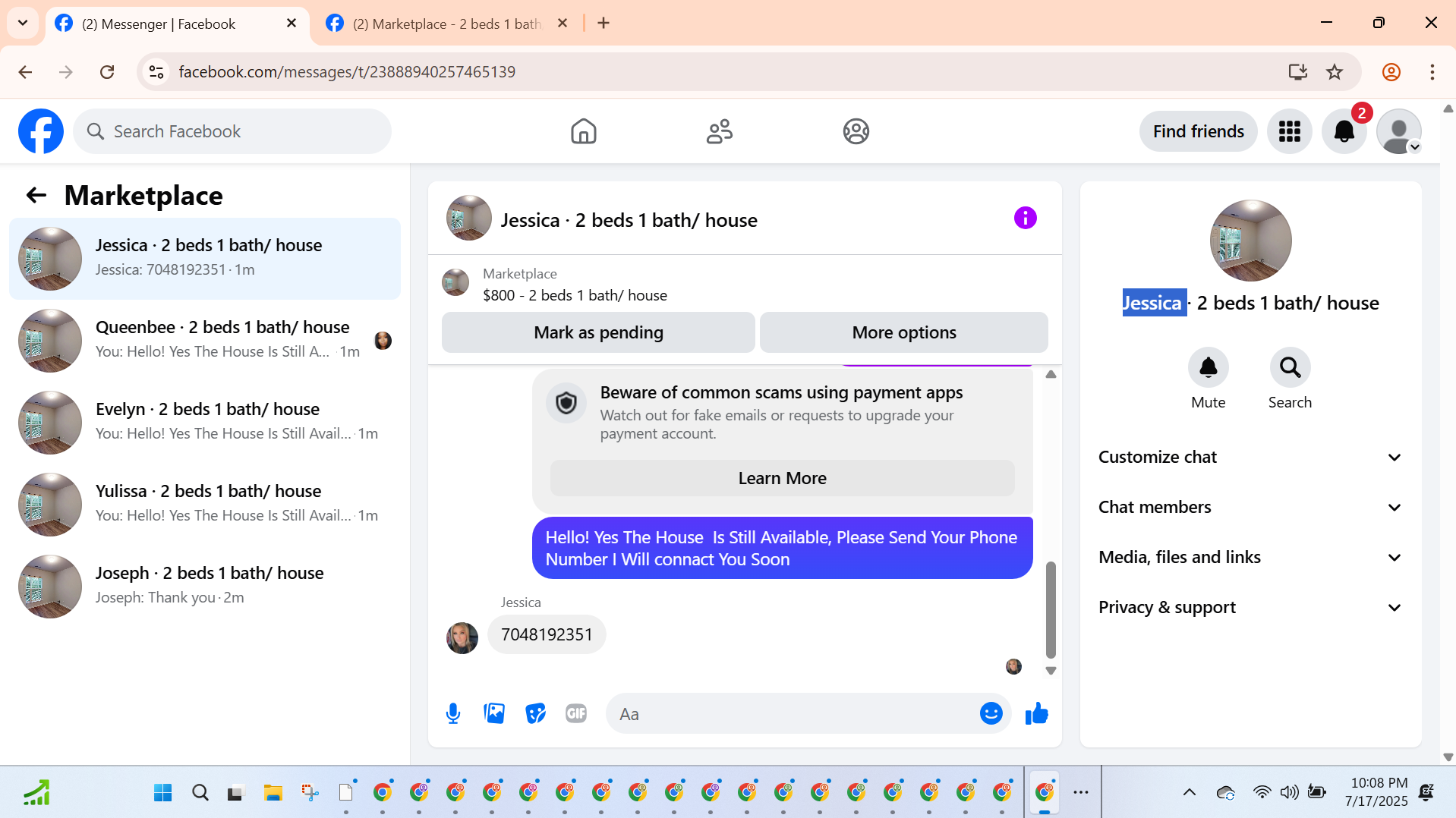Image resolution: width=1456 pixels, height=818 pixels.
Task: Reload the current page
Action: 107,72
